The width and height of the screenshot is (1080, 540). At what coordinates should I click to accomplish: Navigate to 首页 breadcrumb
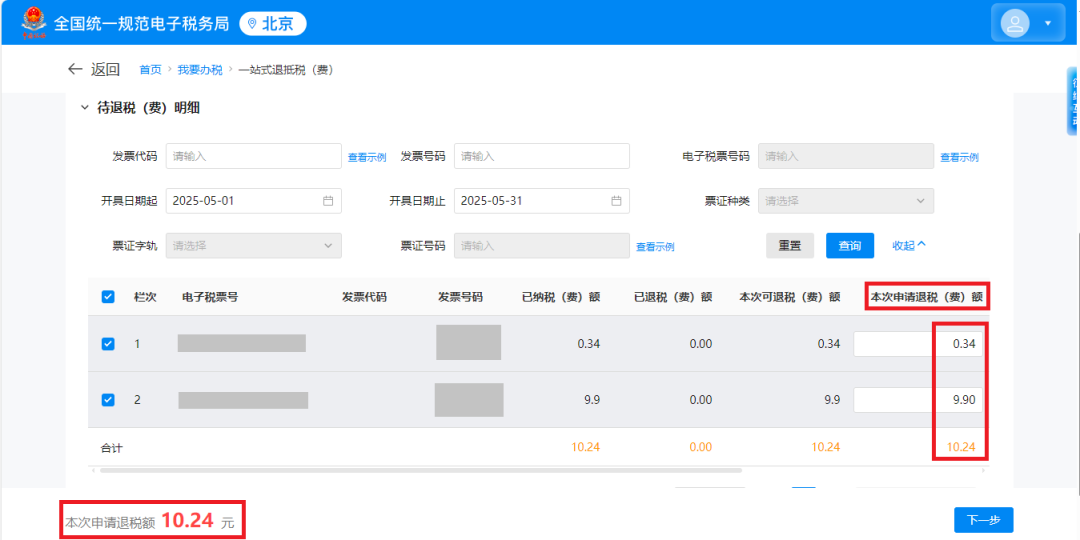pos(150,70)
